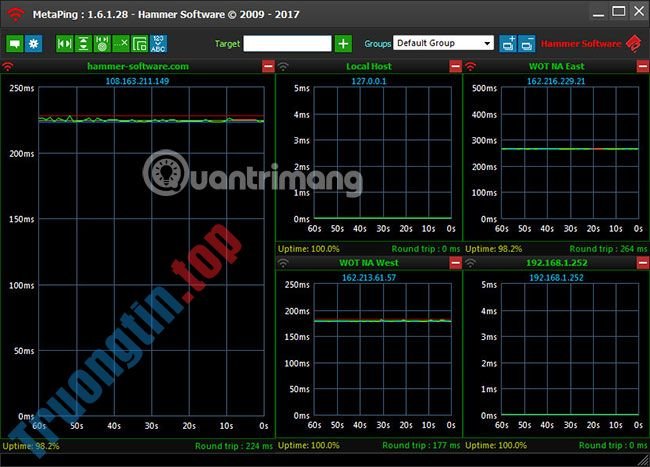Maximize the MetaPing window
650x467 pixels.
(619, 12)
